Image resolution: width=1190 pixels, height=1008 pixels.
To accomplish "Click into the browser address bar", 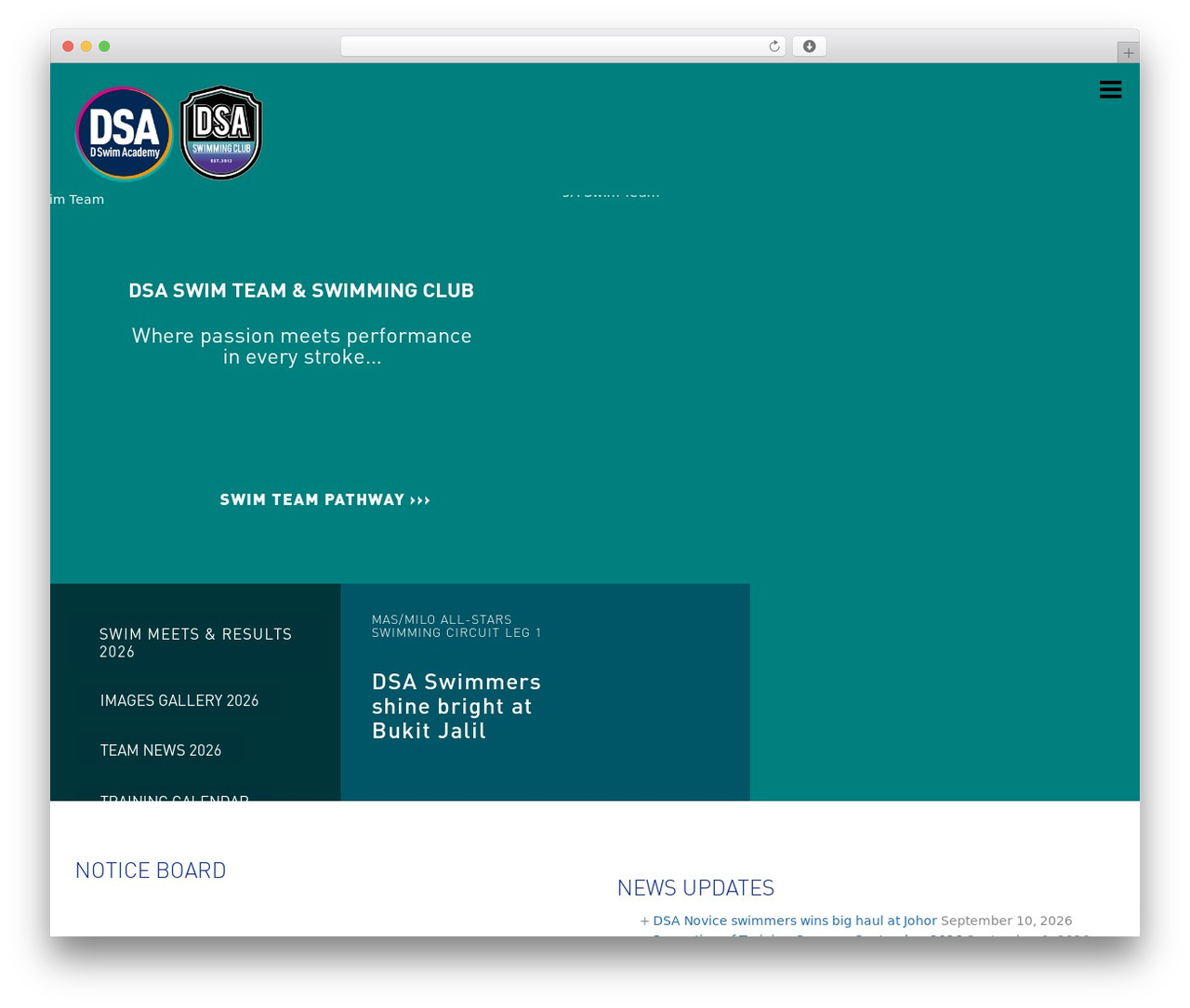I will coord(562,46).
